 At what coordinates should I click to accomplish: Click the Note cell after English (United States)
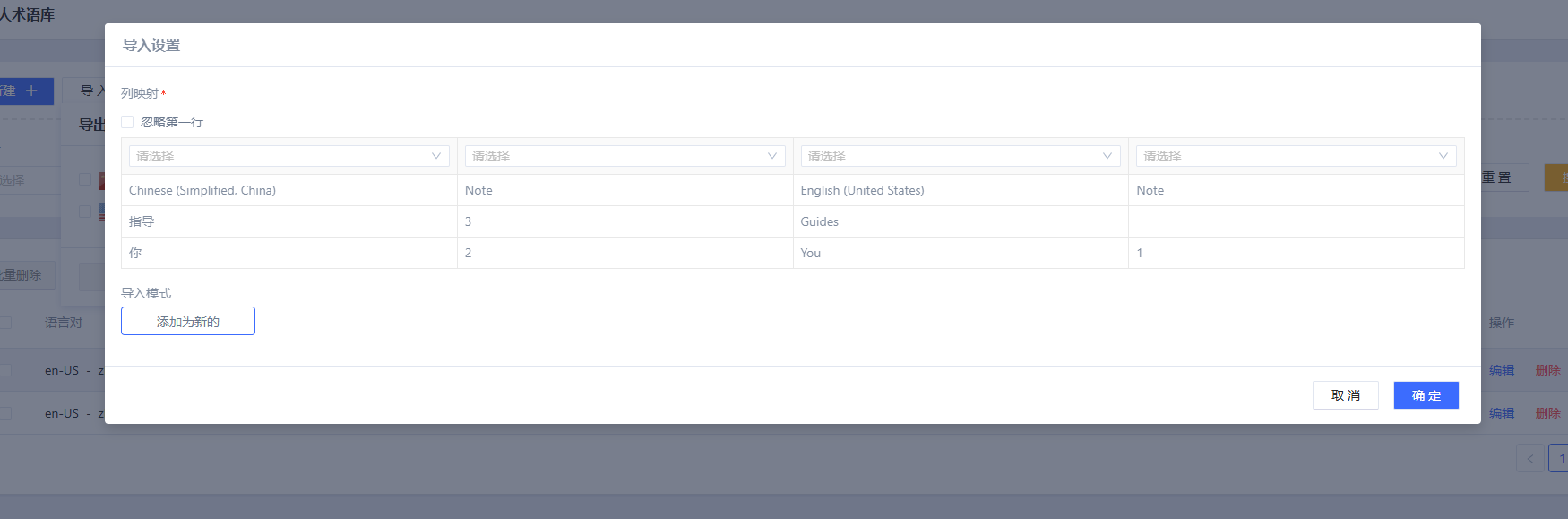(x=1296, y=190)
